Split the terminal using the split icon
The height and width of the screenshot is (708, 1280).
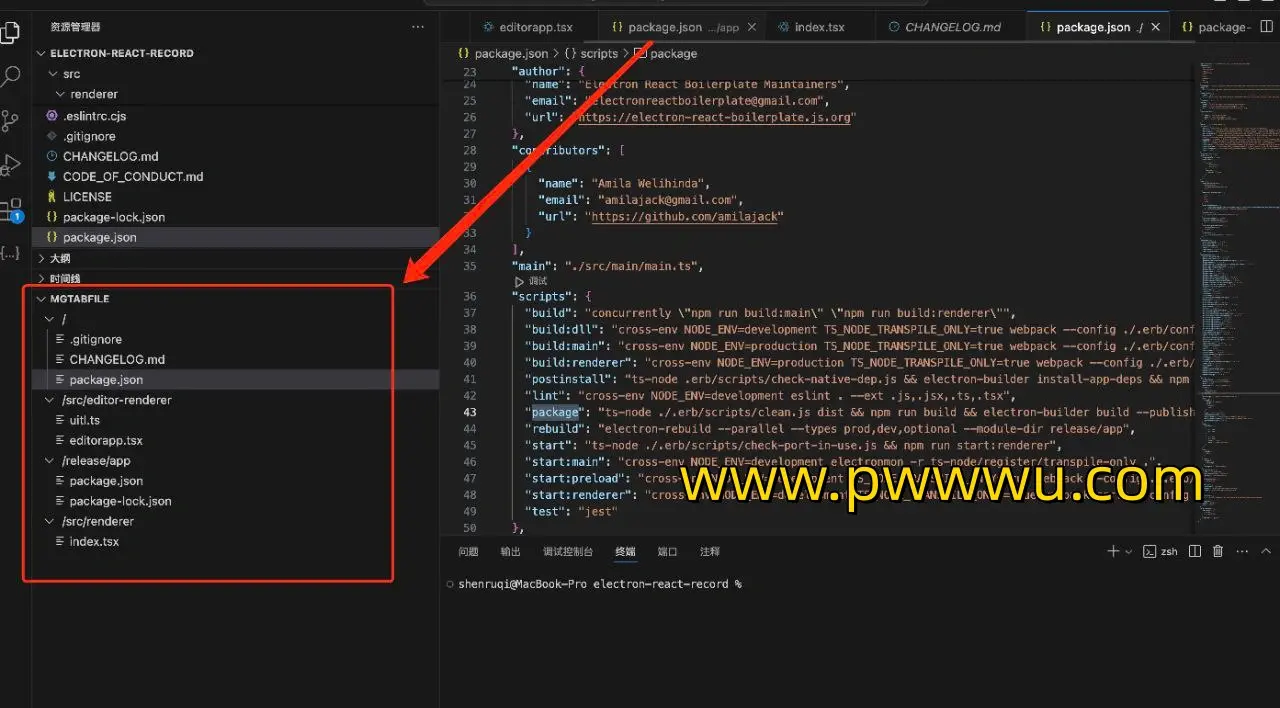click(x=1194, y=551)
